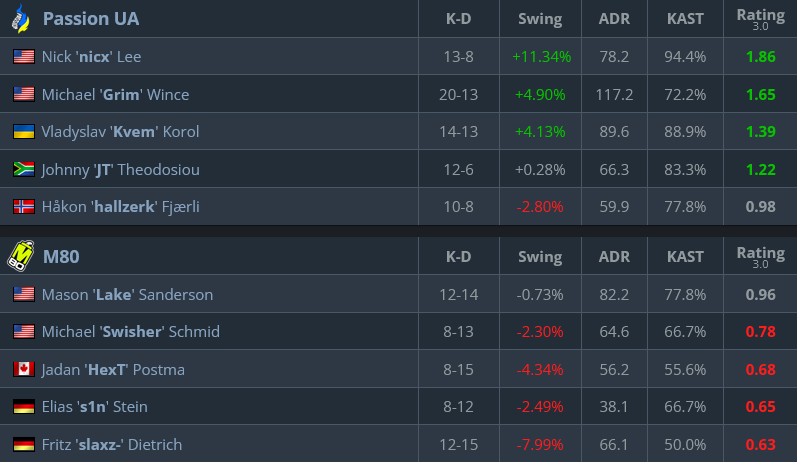Open Fritz 'slaxz-' Dietrich player profile

click(112, 444)
